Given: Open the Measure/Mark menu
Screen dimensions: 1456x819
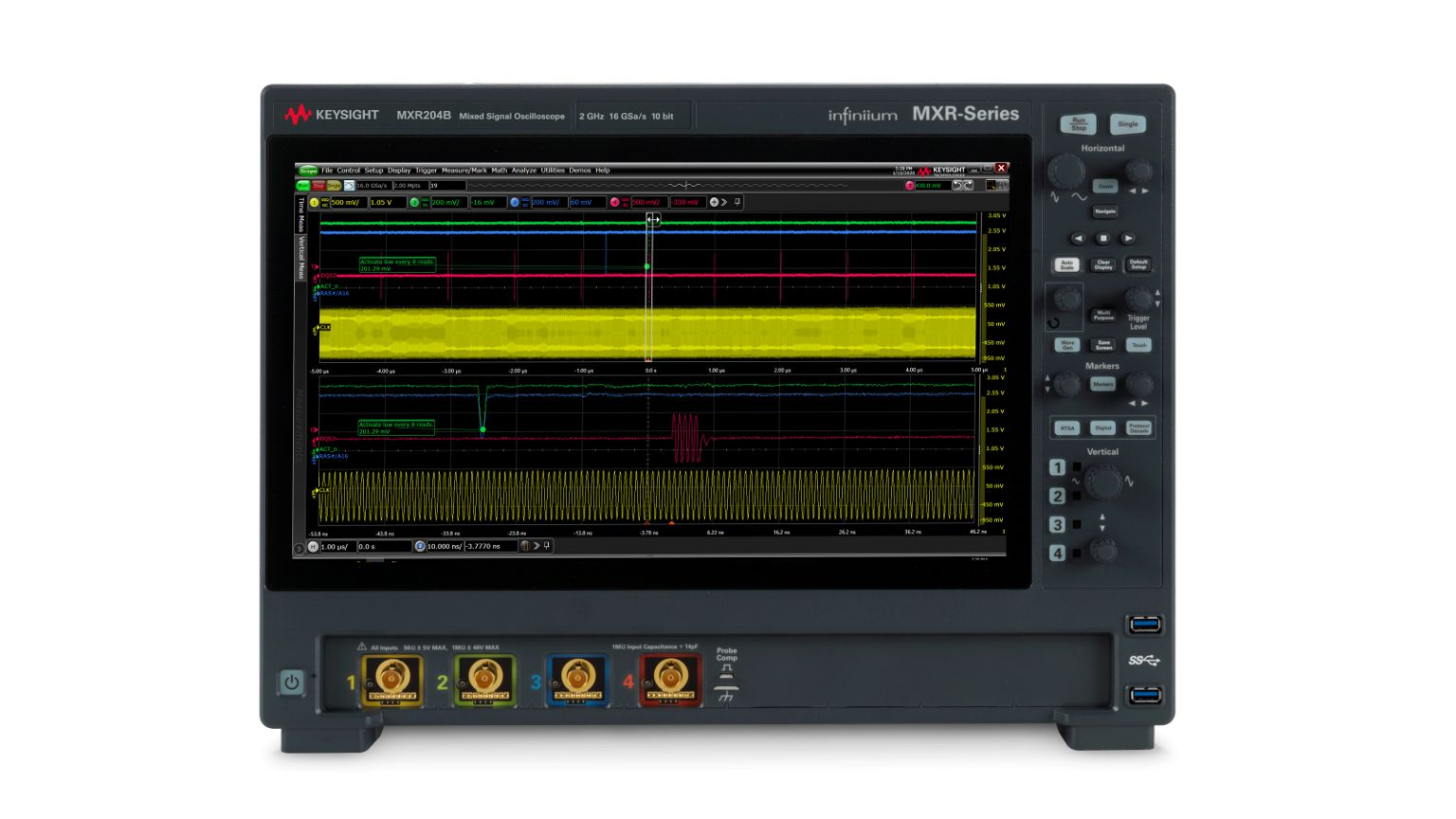Looking at the screenshot, I should click(x=464, y=171).
